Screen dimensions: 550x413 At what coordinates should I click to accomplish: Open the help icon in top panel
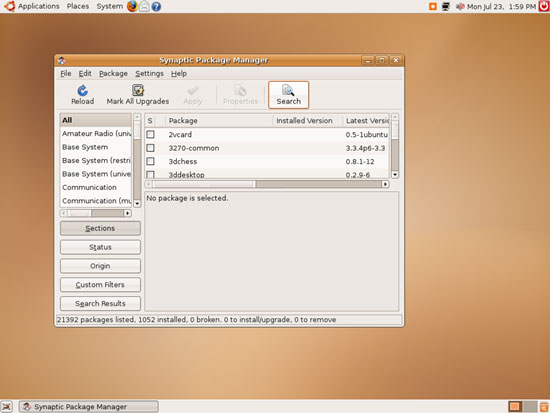[156, 6]
